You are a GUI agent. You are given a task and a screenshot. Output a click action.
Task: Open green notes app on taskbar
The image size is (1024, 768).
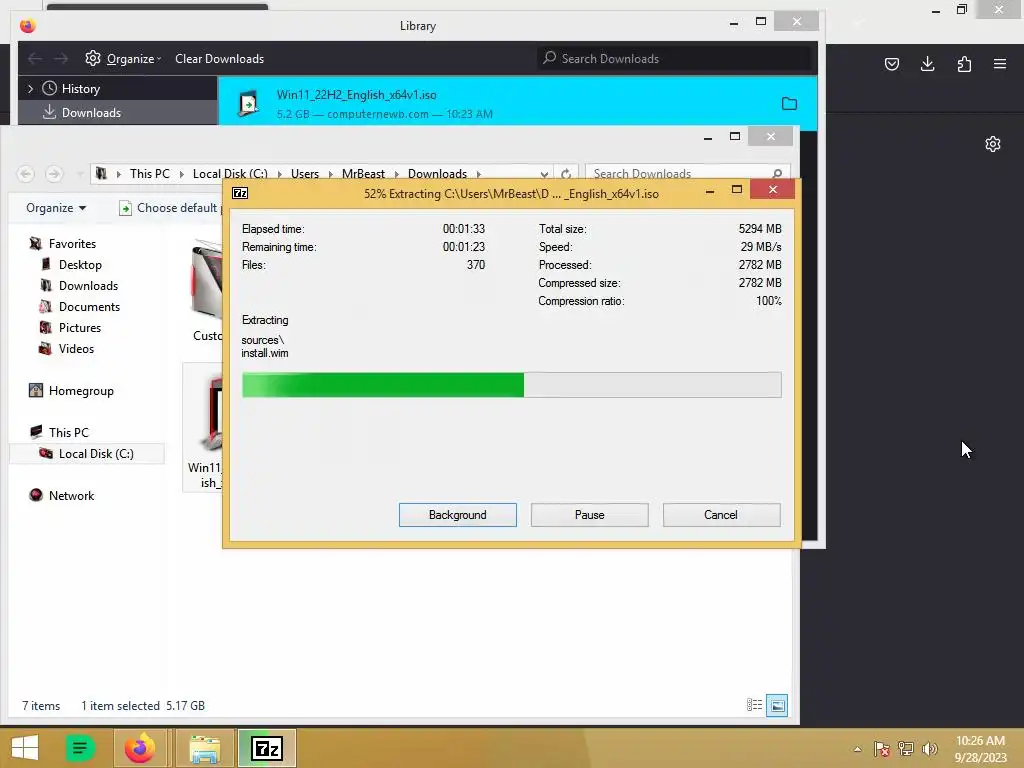[x=80, y=748]
